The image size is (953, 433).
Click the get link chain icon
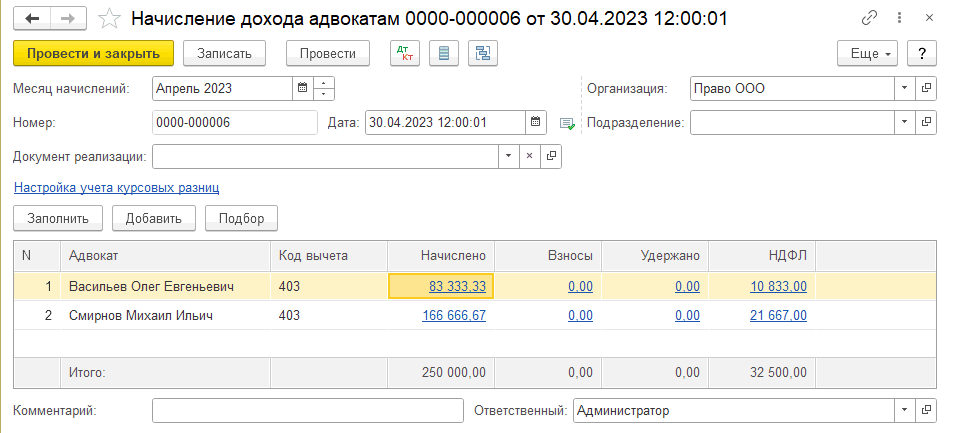pyautogui.click(x=869, y=19)
